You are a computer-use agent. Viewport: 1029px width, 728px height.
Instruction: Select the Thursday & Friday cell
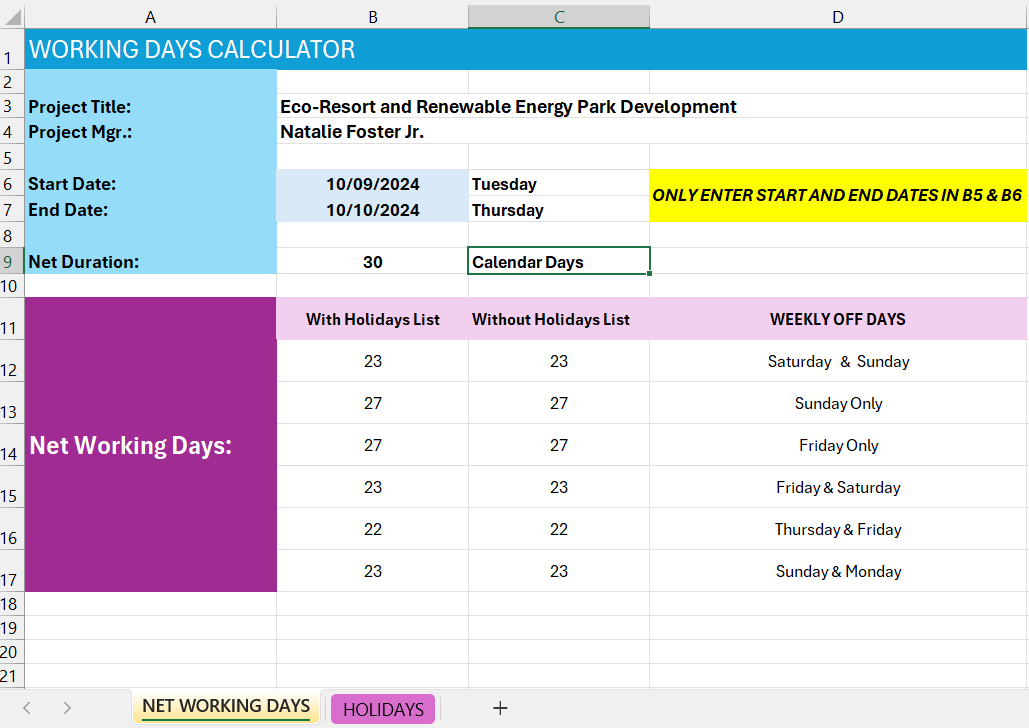[x=838, y=529]
